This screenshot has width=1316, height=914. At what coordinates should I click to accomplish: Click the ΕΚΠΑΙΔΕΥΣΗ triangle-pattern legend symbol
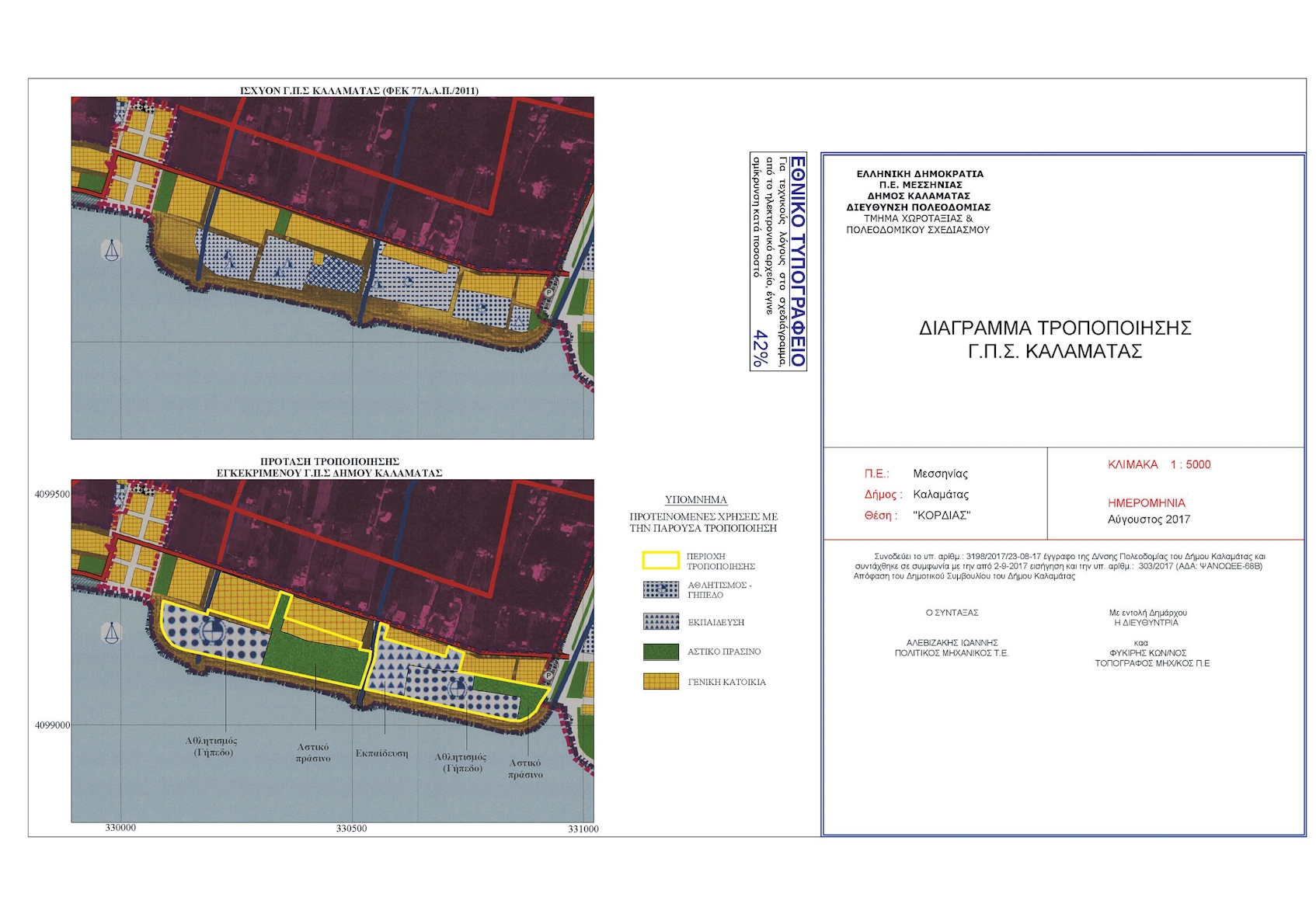pyautogui.click(x=661, y=622)
